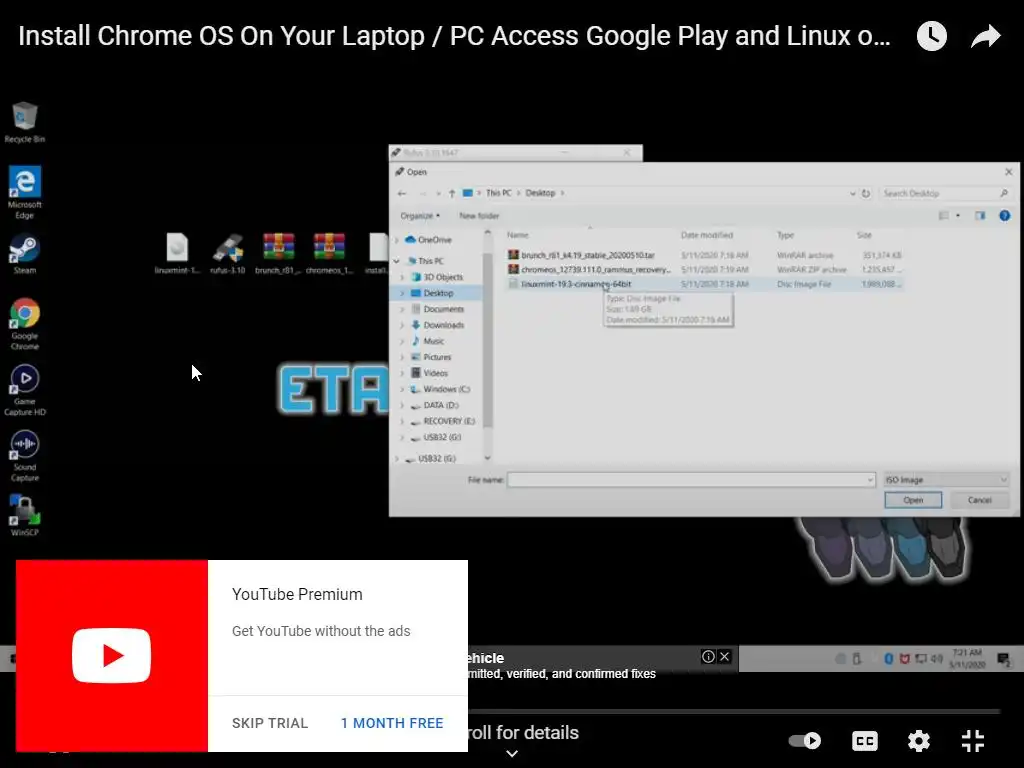
Task: Click This PC in the address breadcrumb
Action: [x=498, y=193]
